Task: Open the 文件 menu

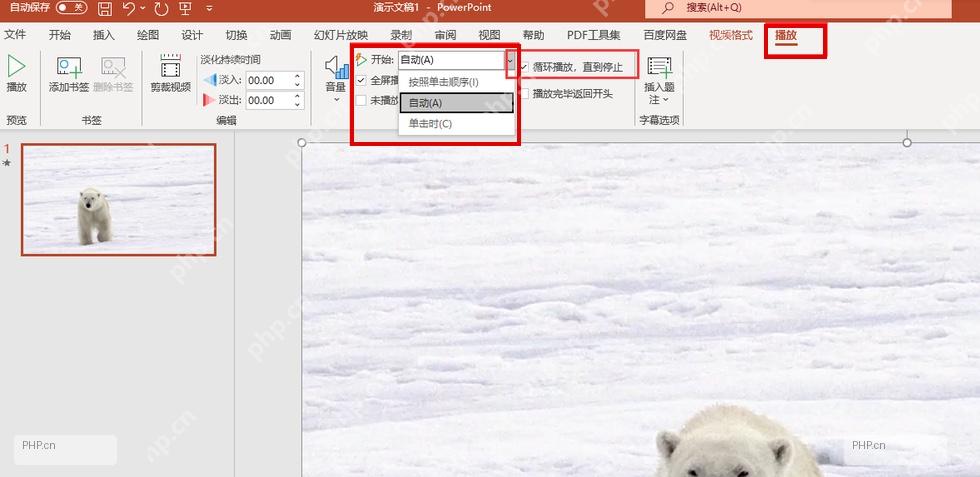Action: [15, 35]
